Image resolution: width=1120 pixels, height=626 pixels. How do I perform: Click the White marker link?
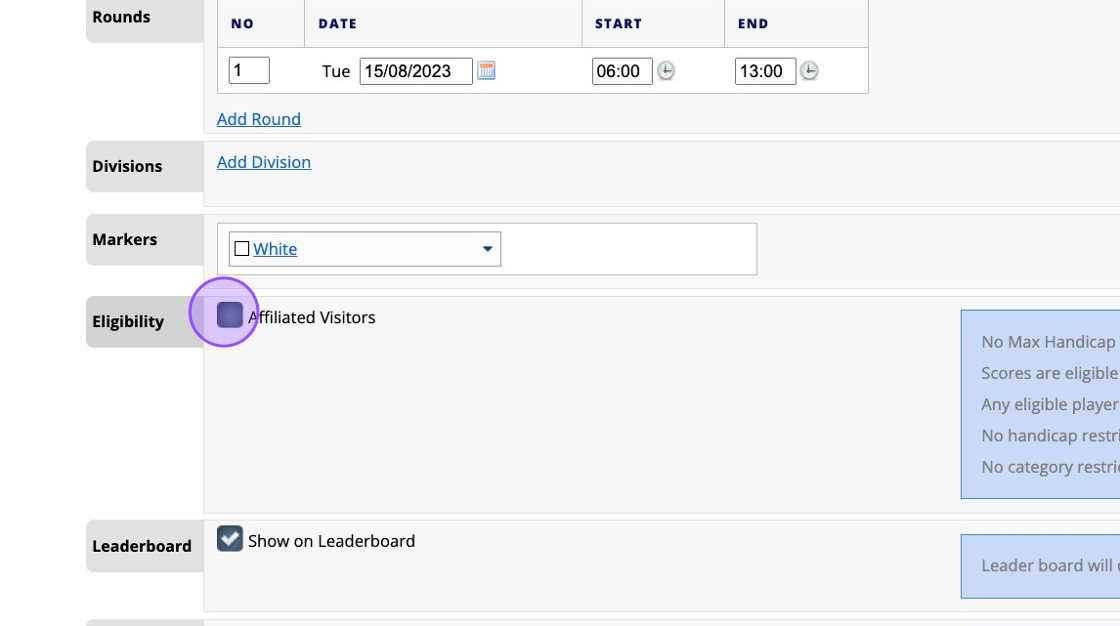[x=275, y=249]
